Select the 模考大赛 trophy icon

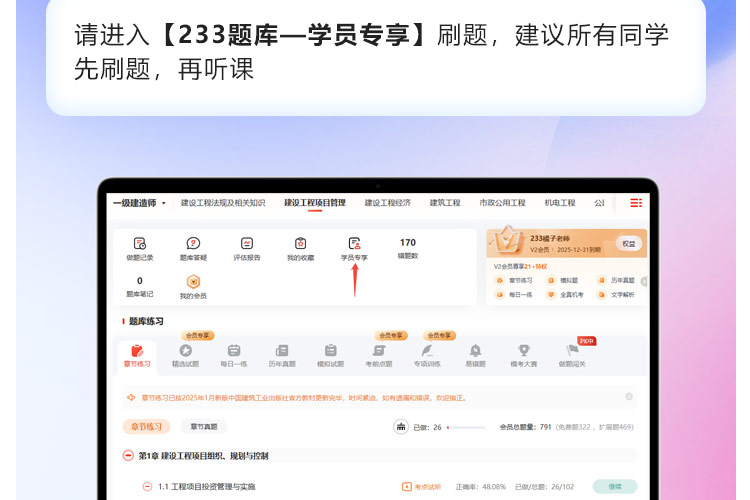pyautogui.click(x=524, y=351)
